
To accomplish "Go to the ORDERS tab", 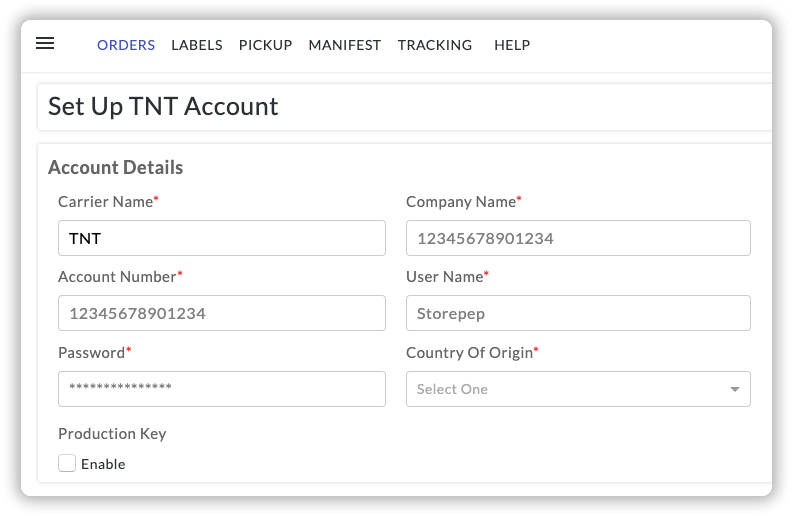I will (x=126, y=45).
